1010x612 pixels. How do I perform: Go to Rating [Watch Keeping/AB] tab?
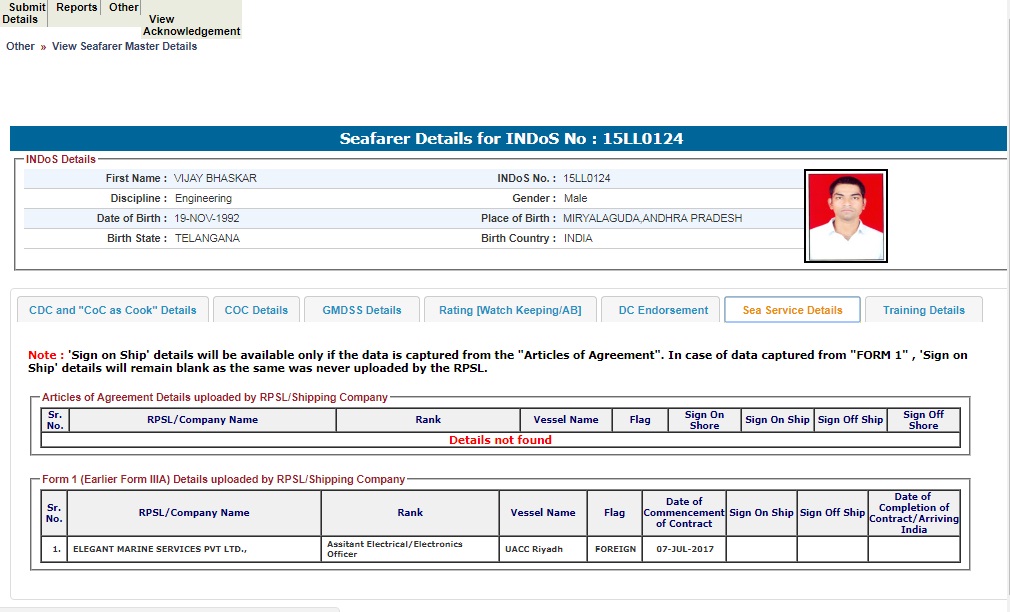[x=510, y=310]
